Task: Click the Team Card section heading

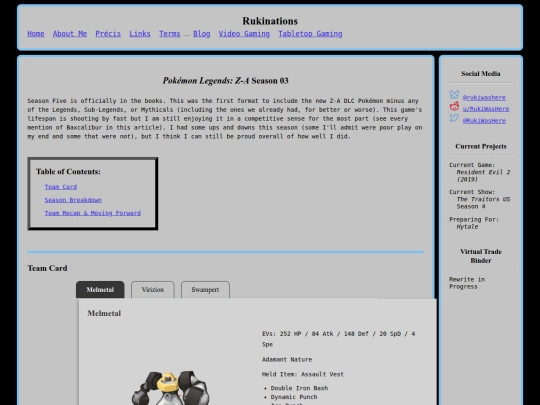Action: pyautogui.click(x=47, y=268)
